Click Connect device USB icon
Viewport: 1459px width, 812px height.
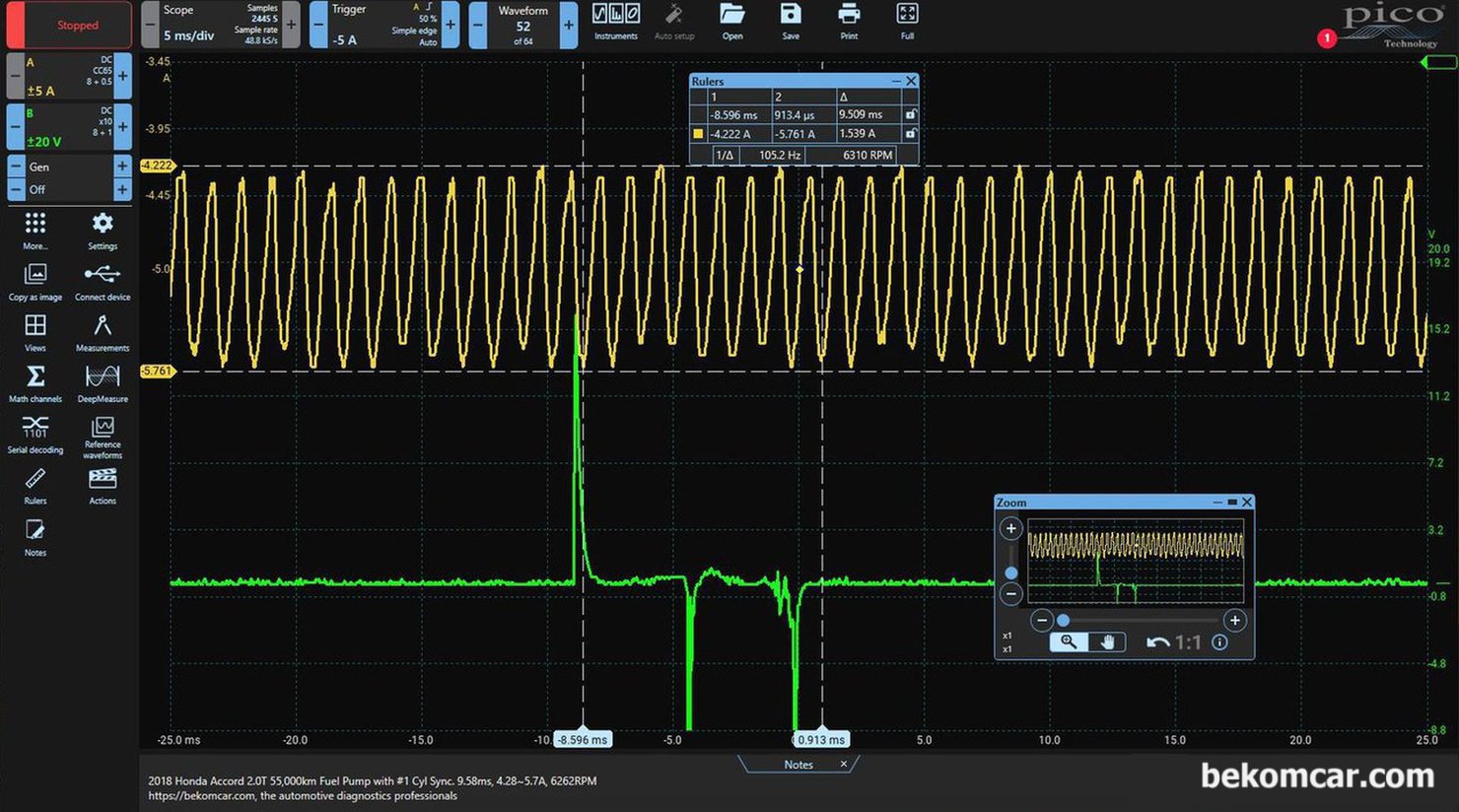click(103, 282)
